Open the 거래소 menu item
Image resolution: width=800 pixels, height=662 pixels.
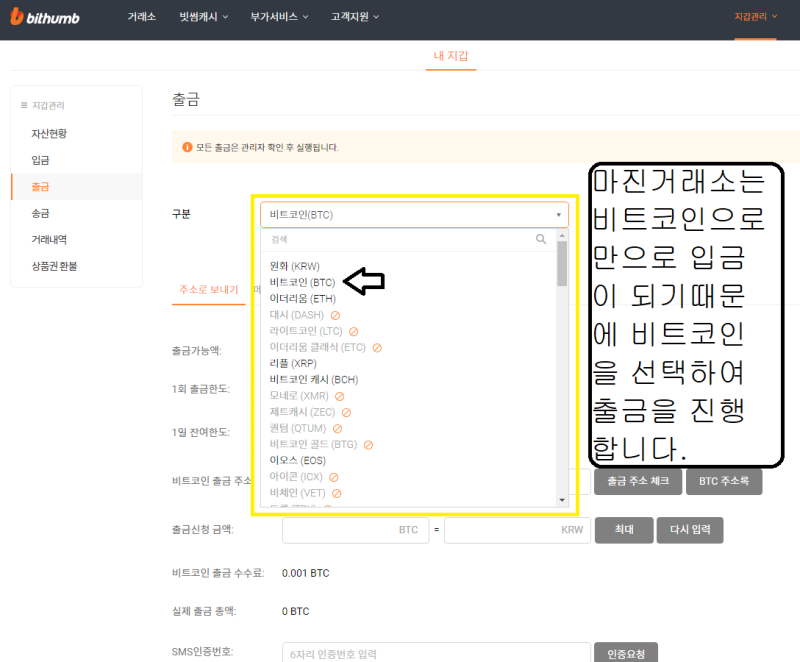[x=141, y=17]
